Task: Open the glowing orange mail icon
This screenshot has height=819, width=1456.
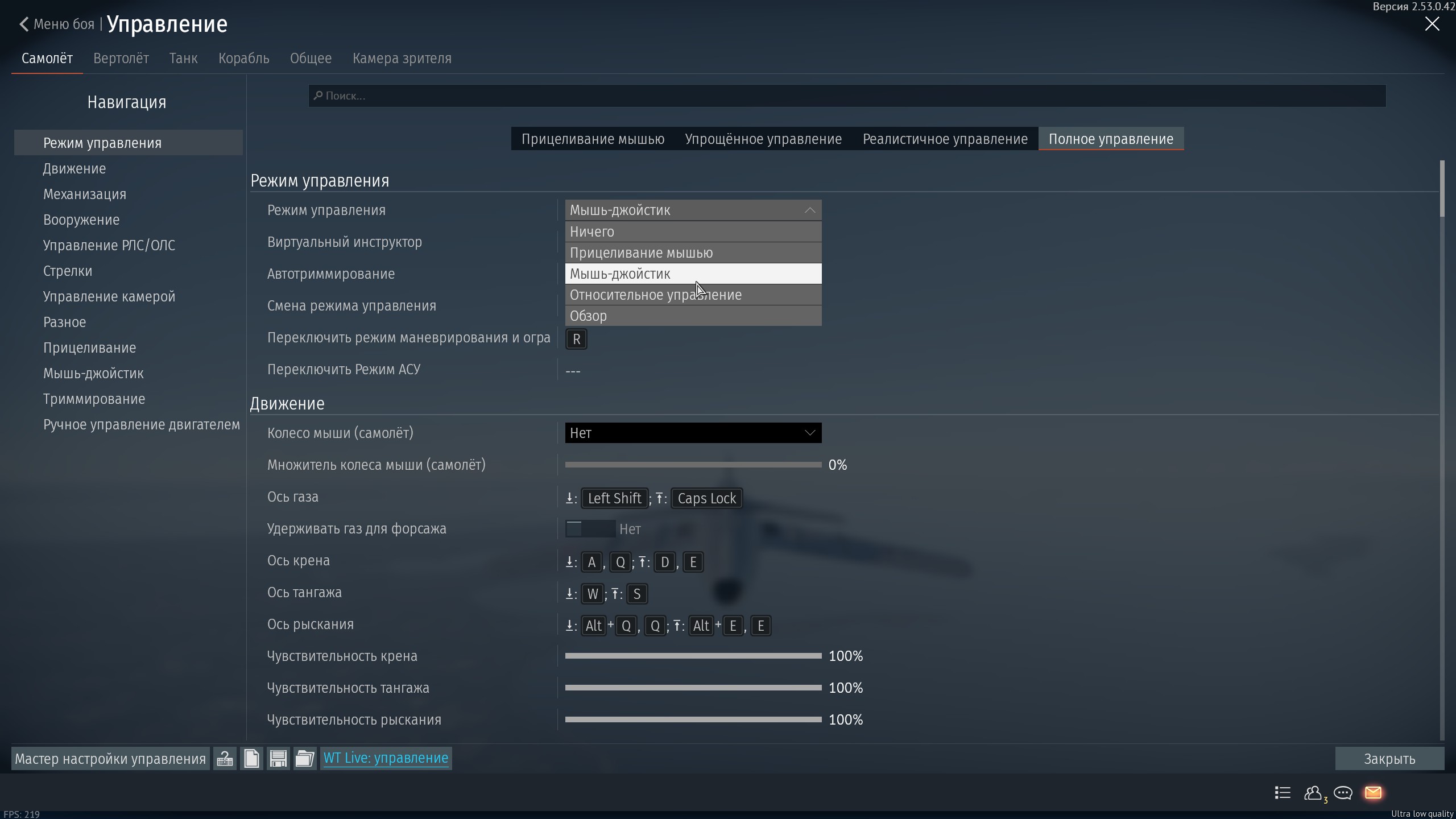Action: click(1373, 793)
